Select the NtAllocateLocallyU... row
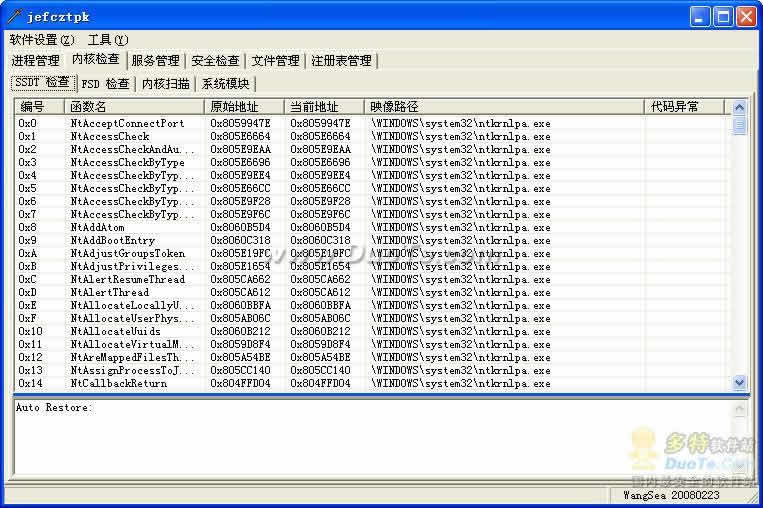This screenshot has width=763, height=508. (x=373, y=306)
